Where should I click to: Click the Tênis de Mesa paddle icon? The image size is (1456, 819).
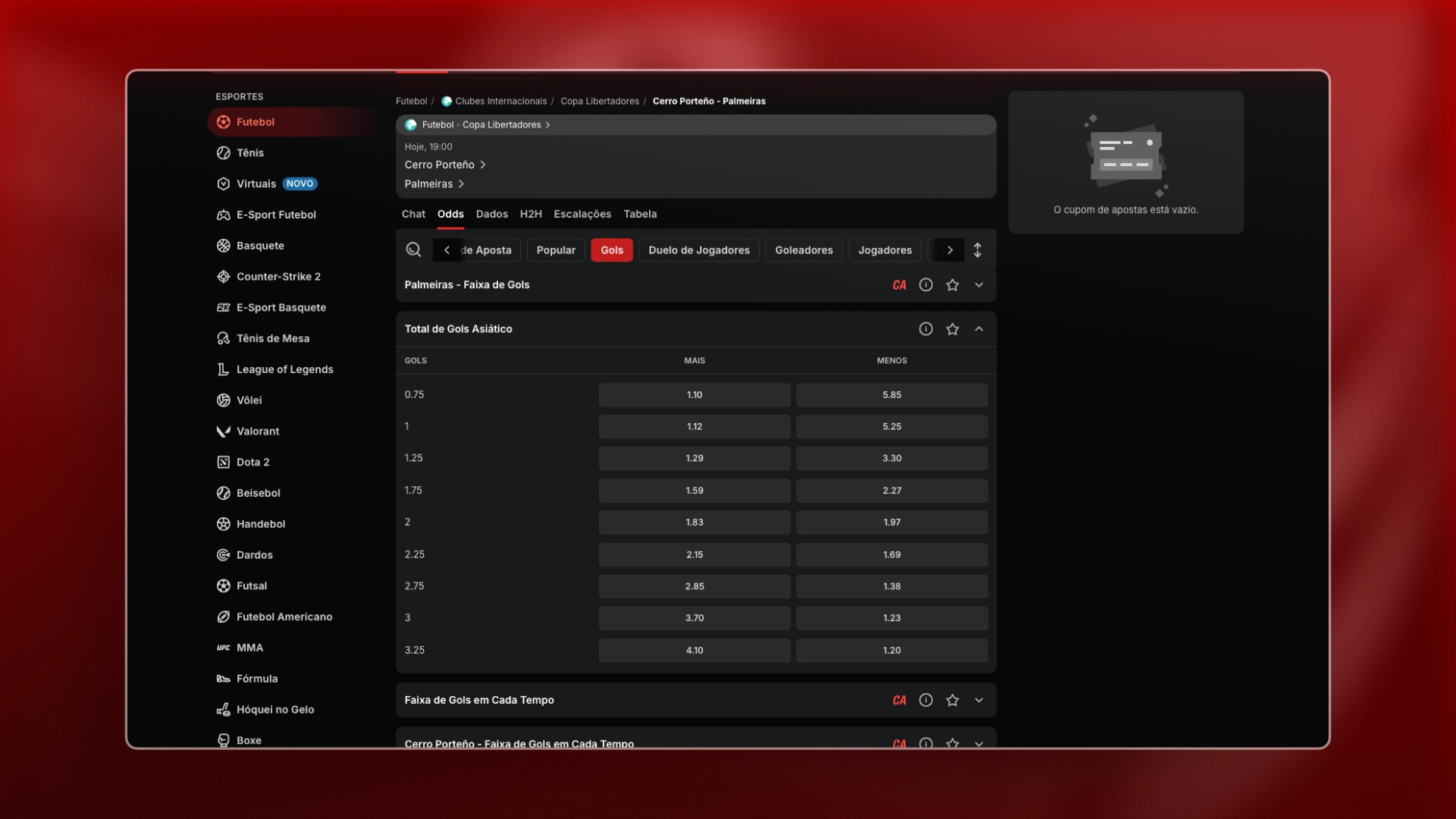[x=223, y=339]
